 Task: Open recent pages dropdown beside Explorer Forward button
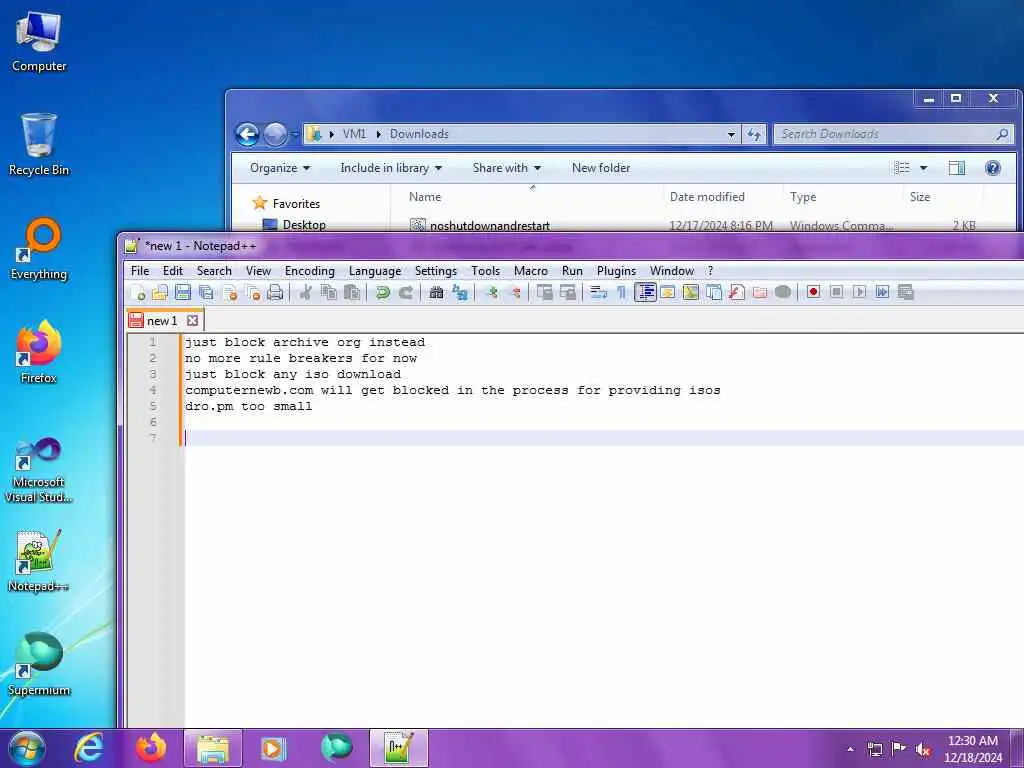click(295, 135)
